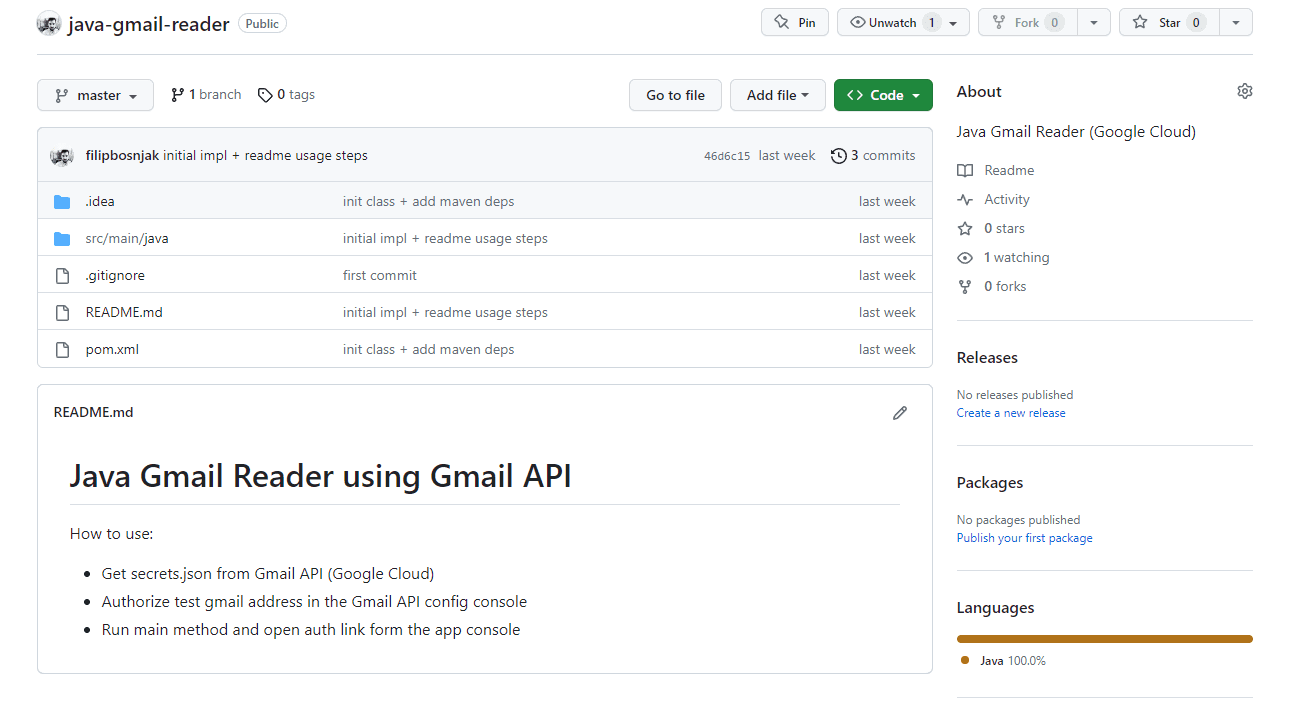Open the 'first commit' message link

pos(380,275)
